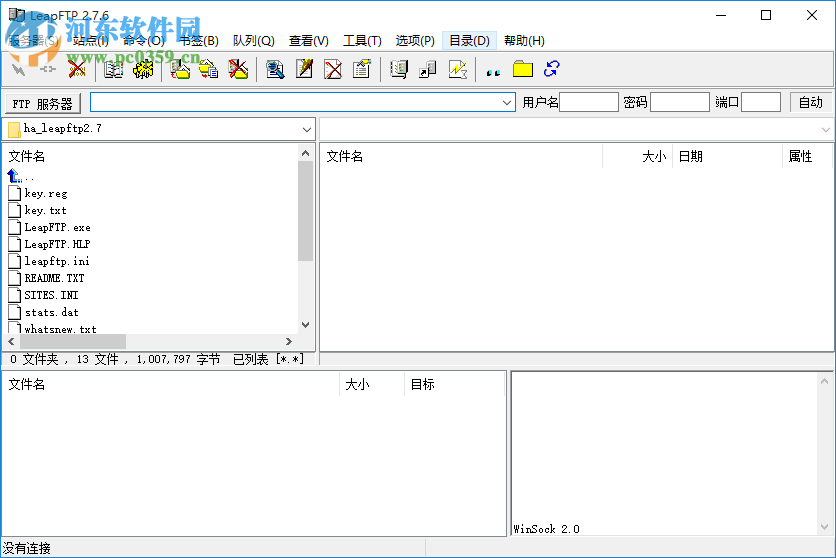Click the lightning bolt document icon
Viewport: 836px width, 558px height.
[x=457, y=69]
